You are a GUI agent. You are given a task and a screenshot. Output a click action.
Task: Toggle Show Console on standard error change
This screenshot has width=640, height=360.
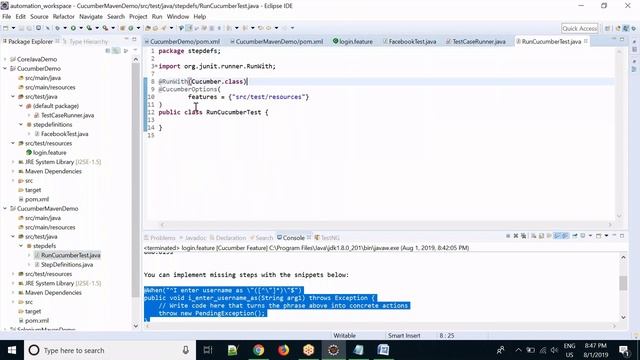point(565,236)
